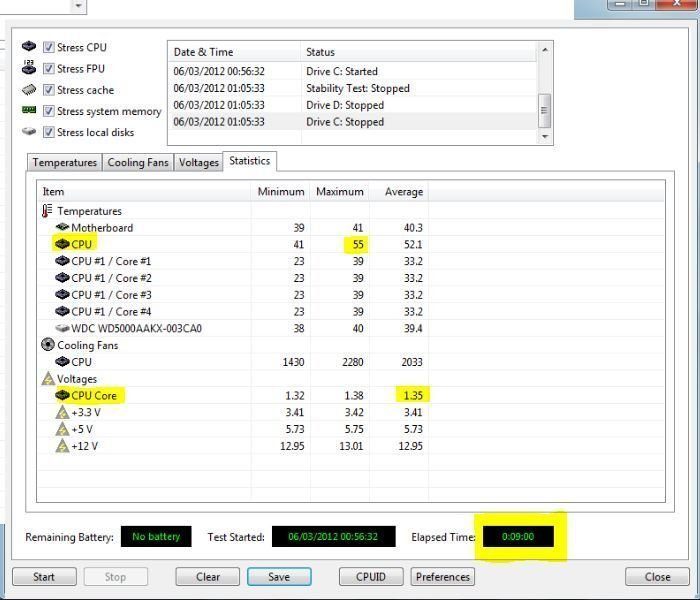Image resolution: width=700 pixels, height=600 pixels.
Task: Click the Stress cache chip icon
Action: point(29,89)
